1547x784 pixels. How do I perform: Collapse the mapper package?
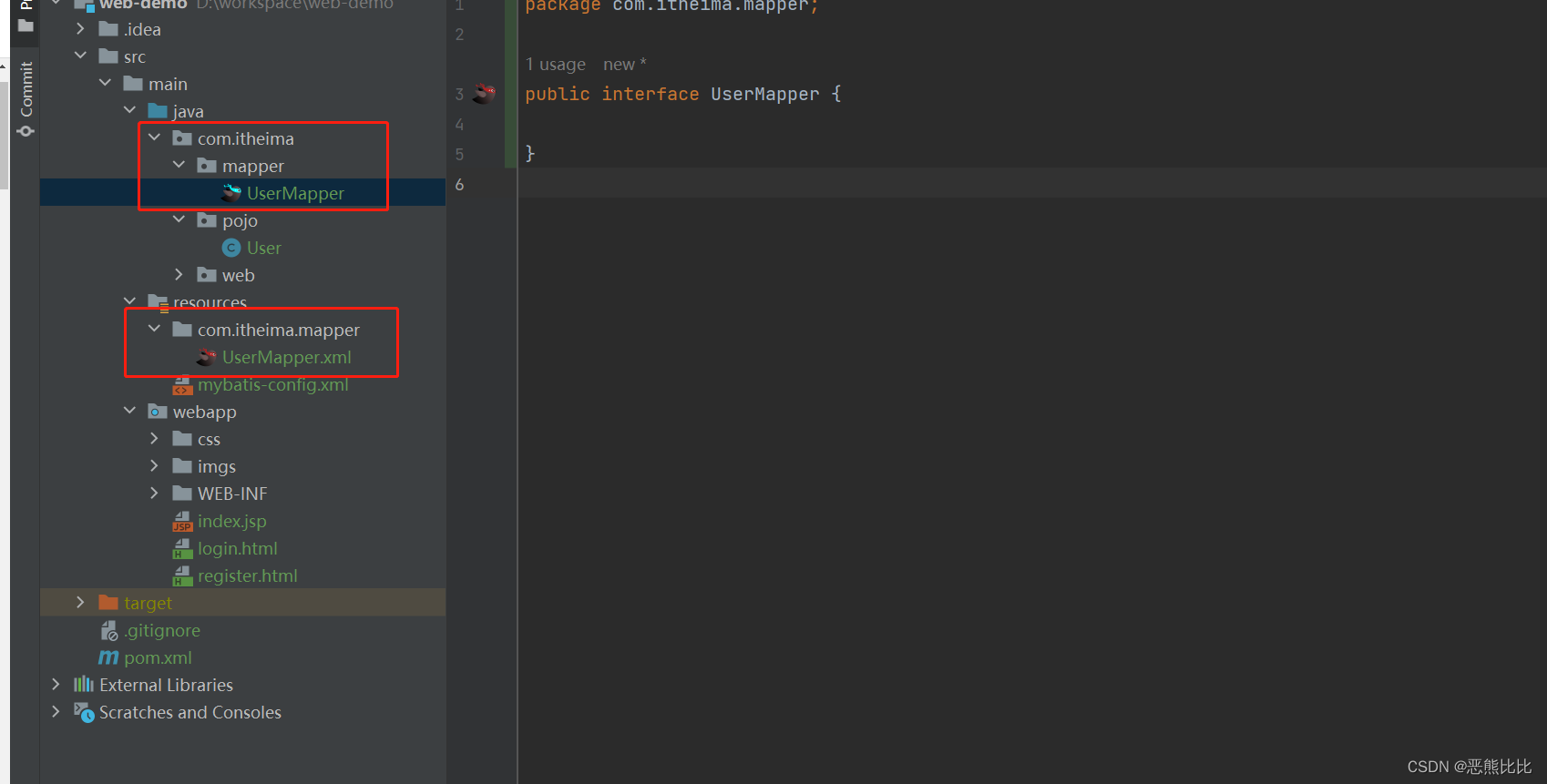pyautogui.click(x=179, y=166)
